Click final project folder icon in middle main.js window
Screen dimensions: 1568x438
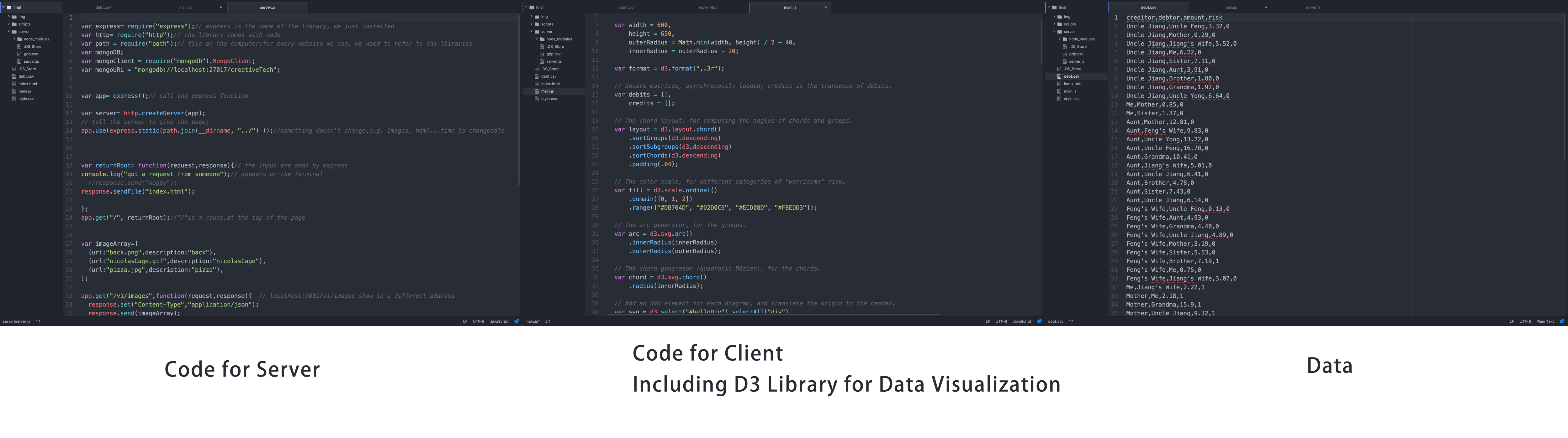click(x=532, y=7)
